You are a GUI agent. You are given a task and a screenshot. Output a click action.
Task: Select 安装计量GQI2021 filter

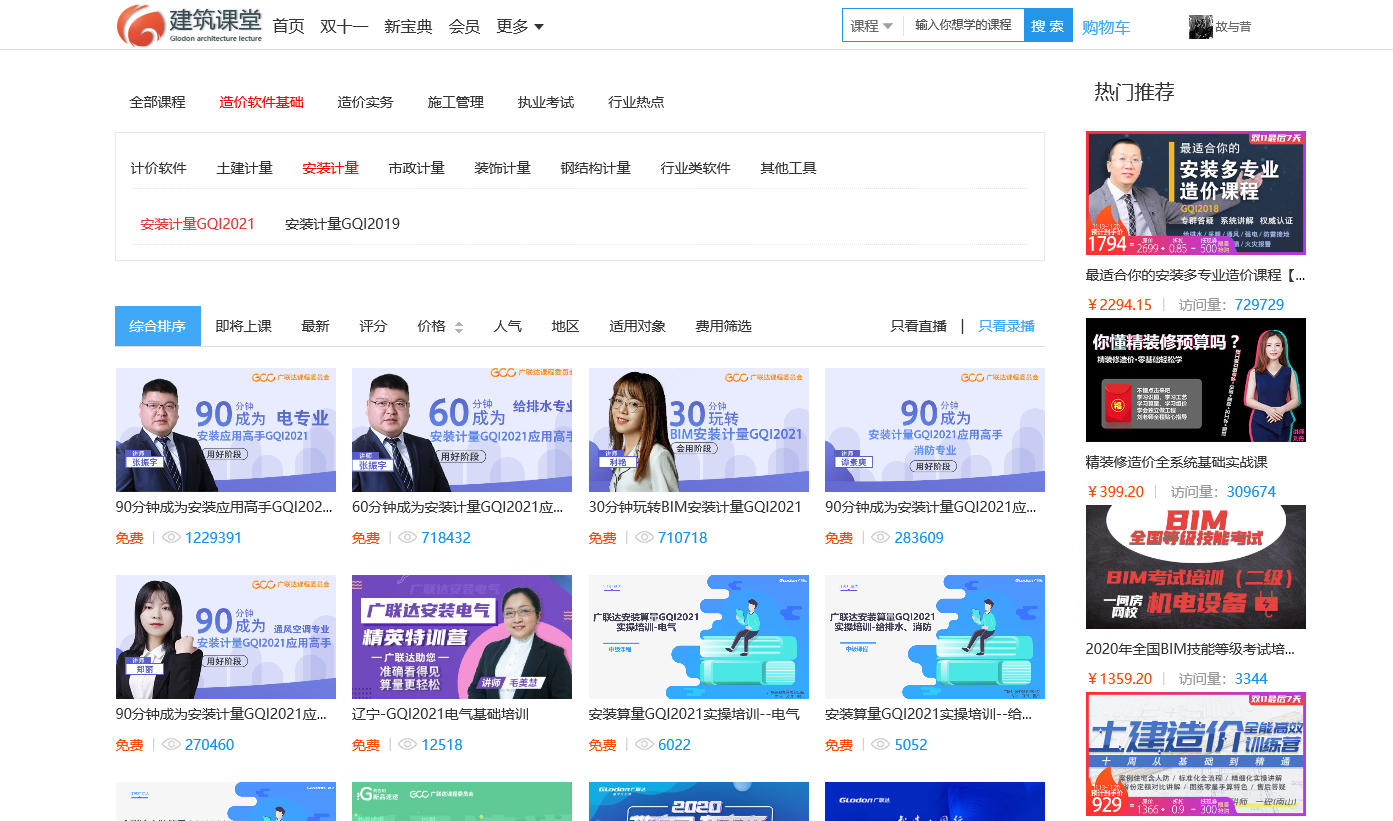click(x=197, y=224)
